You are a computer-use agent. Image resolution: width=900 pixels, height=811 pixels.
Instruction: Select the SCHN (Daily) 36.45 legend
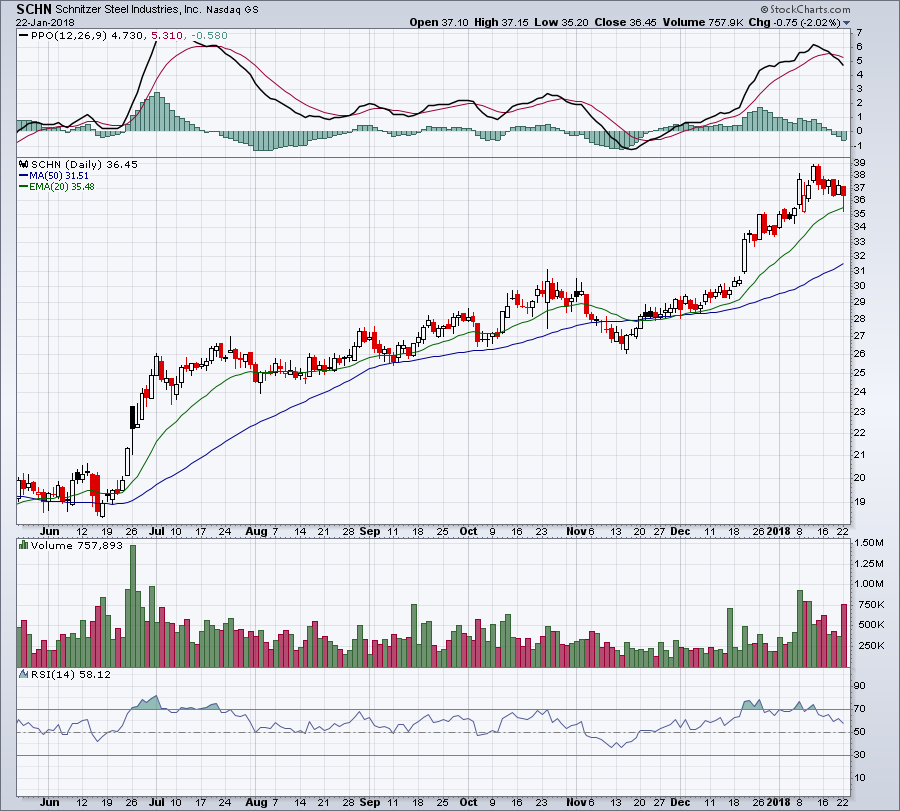point(84,164)
